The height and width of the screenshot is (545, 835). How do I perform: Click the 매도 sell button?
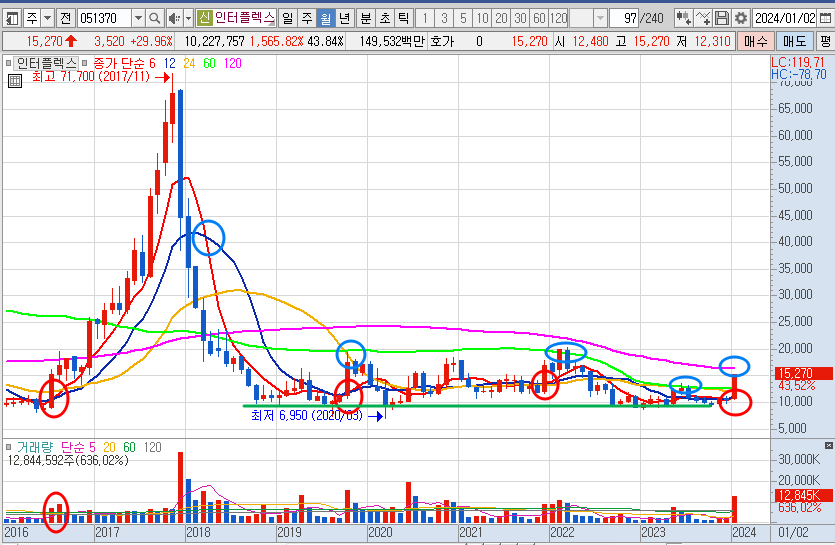click(x=794, y=41)
